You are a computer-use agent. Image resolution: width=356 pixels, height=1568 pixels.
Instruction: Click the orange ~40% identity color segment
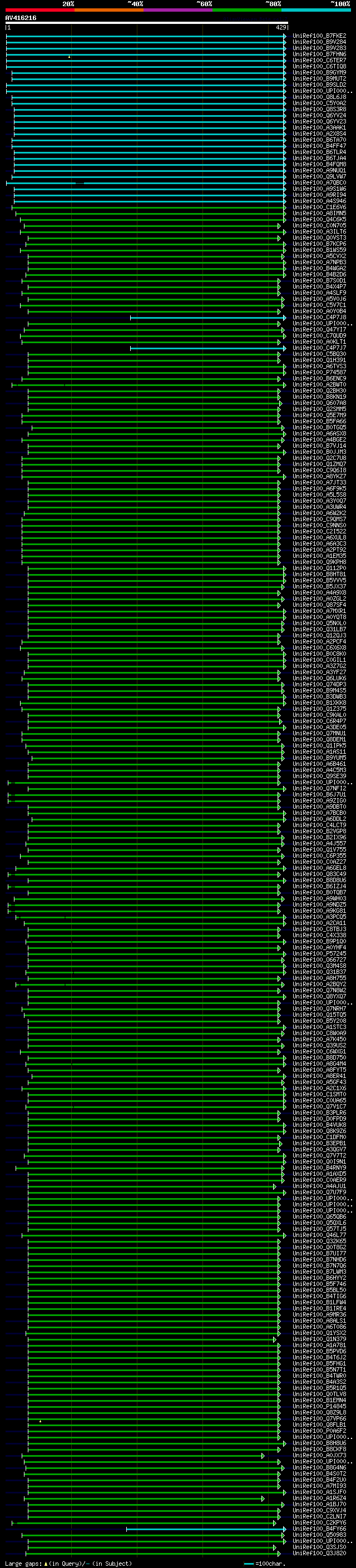click(x=109, y=10)
